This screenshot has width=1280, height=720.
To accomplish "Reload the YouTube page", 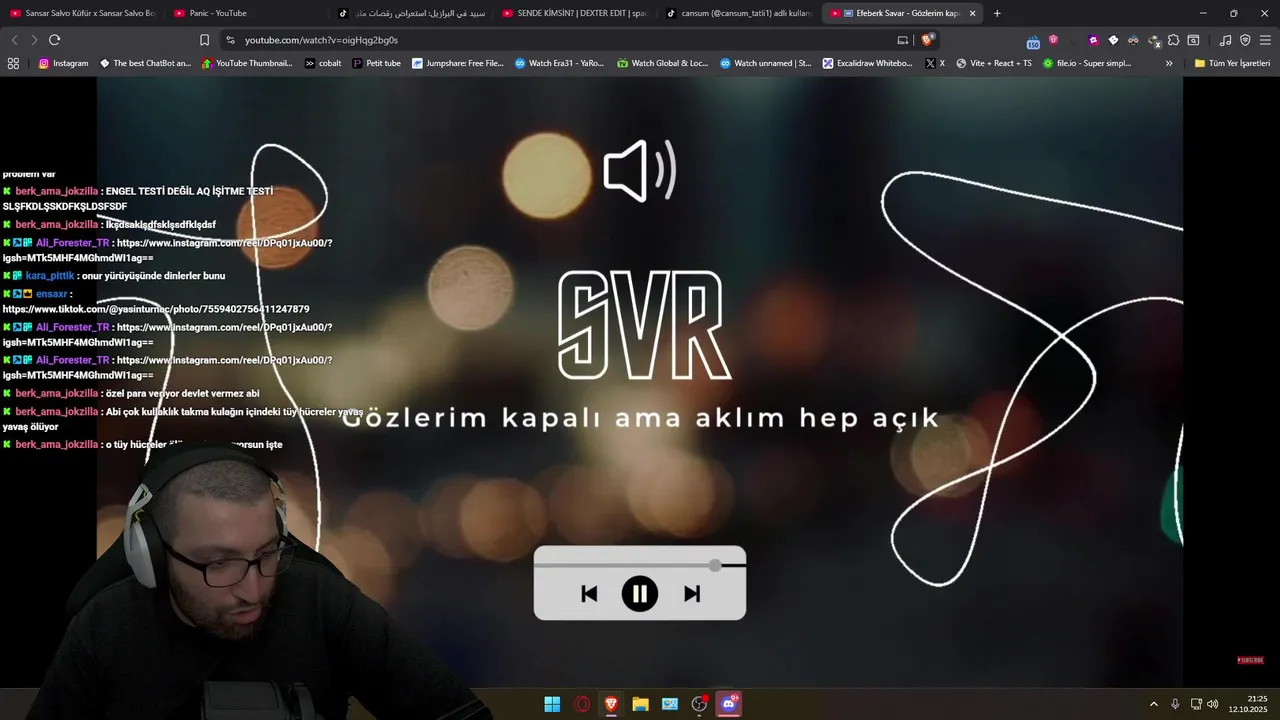I will point(54,40).
